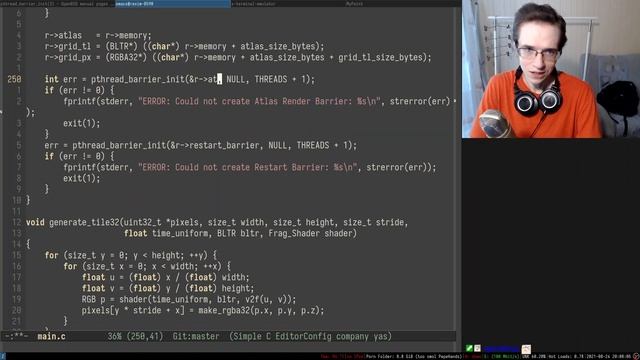The height and width of the screenshot is (360, 640).
Task: Click 'RGBA32*' cast on the grid_px line
Action: coord(126,58)
